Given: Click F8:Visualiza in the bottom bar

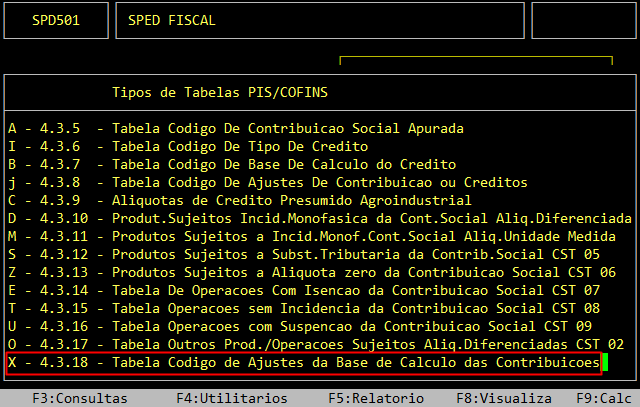Looking at the screenshot, I should 497,398.
